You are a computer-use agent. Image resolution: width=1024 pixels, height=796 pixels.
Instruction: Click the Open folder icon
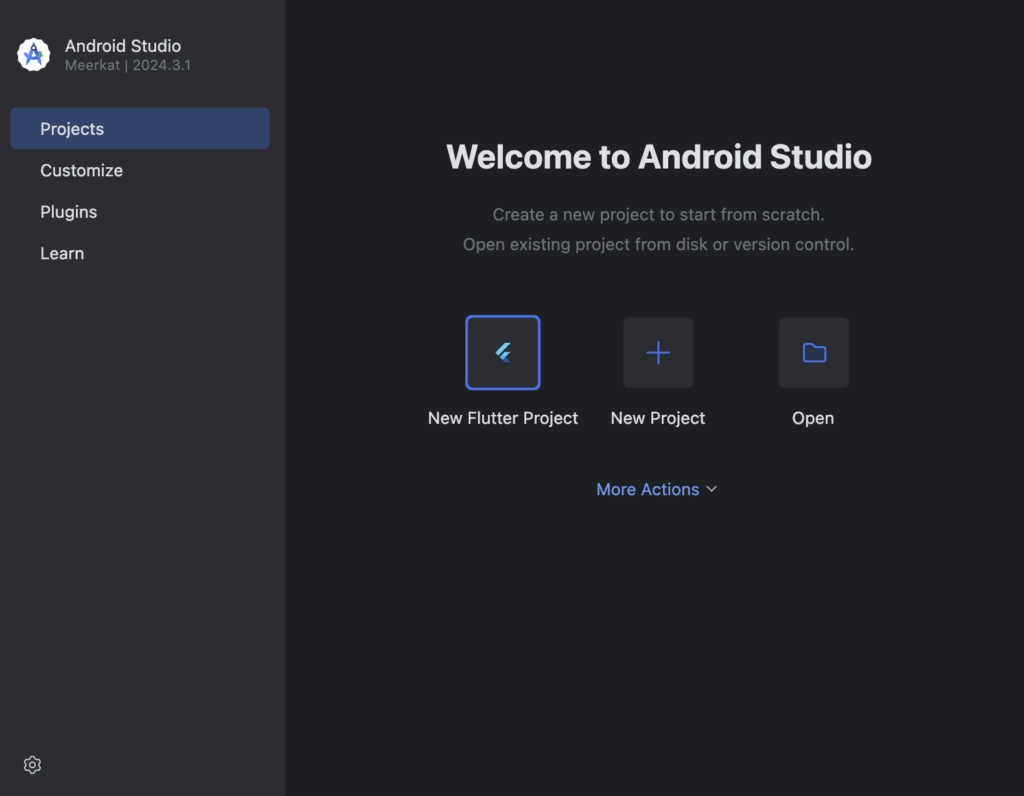click(x=814, y=353)
